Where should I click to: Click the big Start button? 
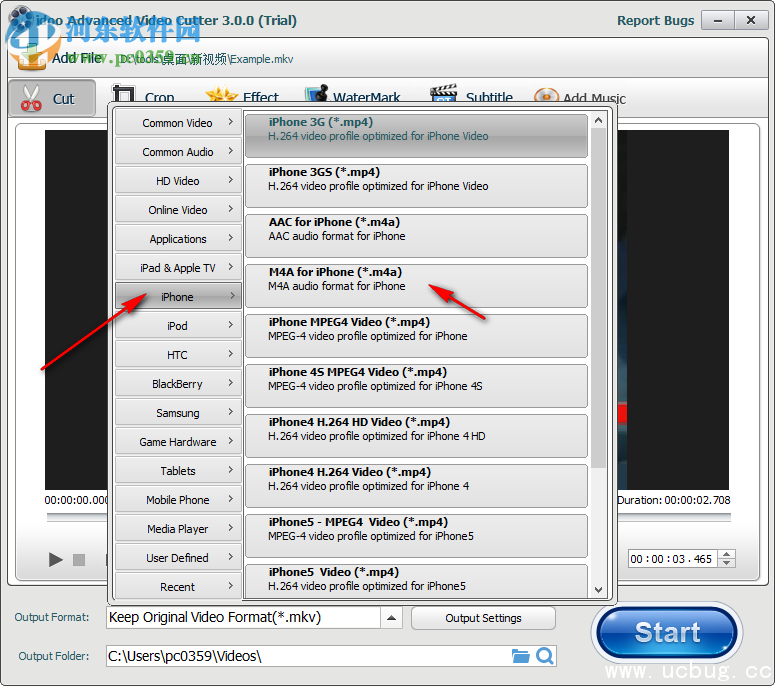click(x=666, y=633)
